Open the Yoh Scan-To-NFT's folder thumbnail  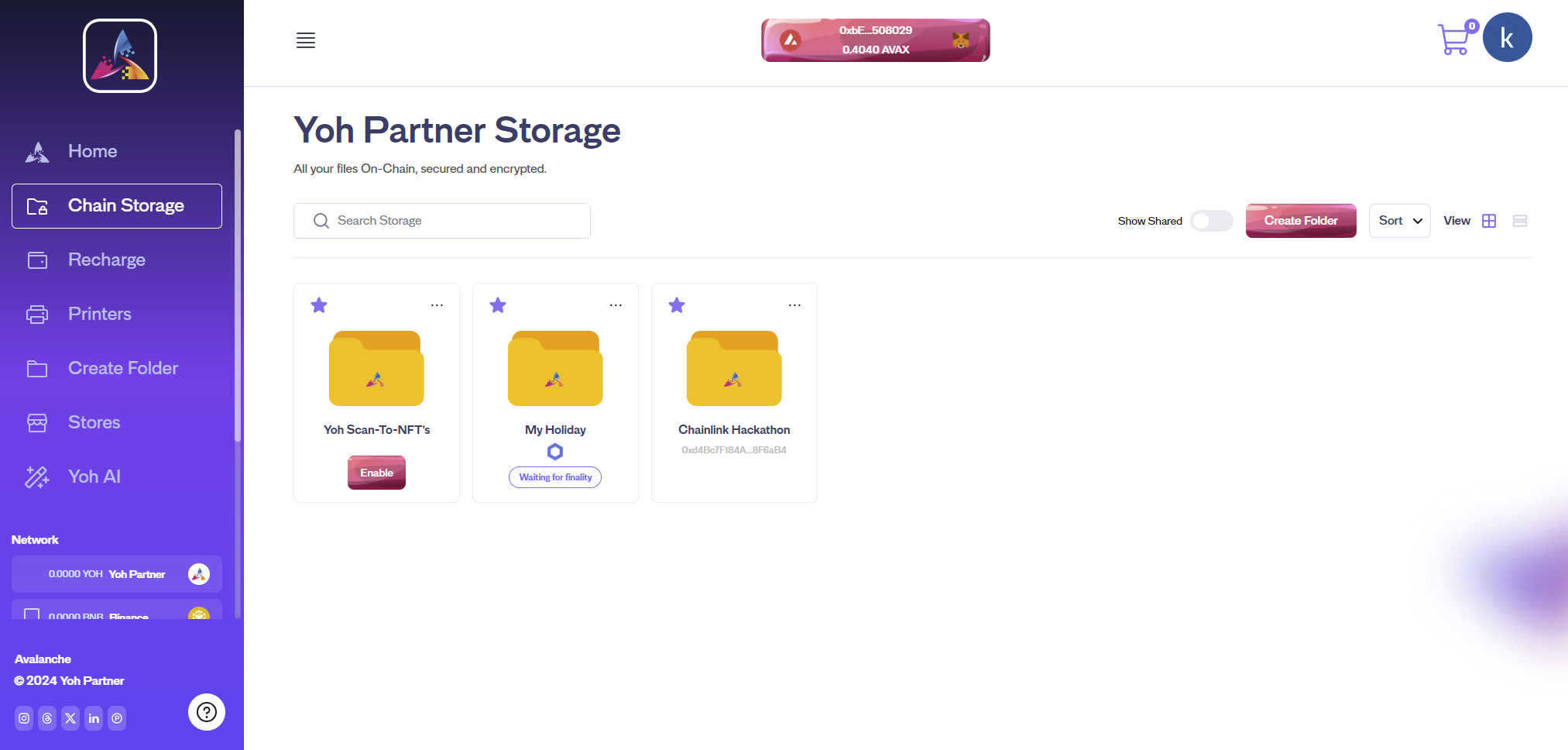[x=376, y=368]
